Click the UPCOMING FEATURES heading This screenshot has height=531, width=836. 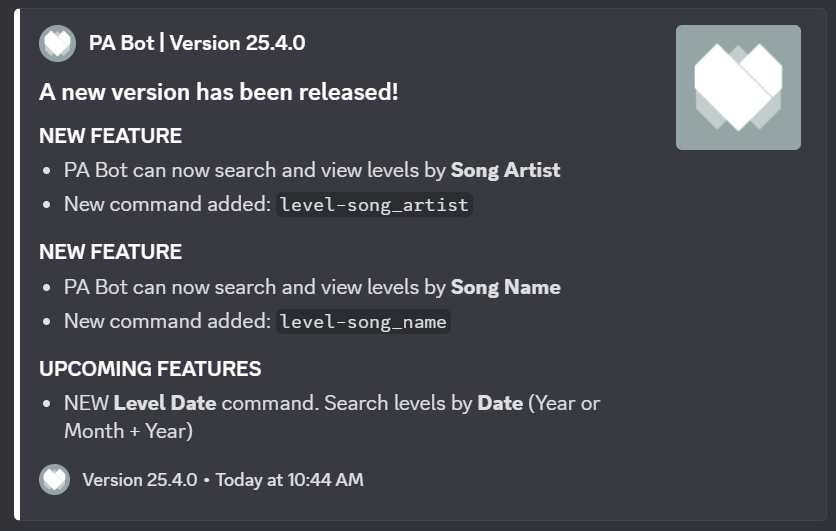pos(150,368)
